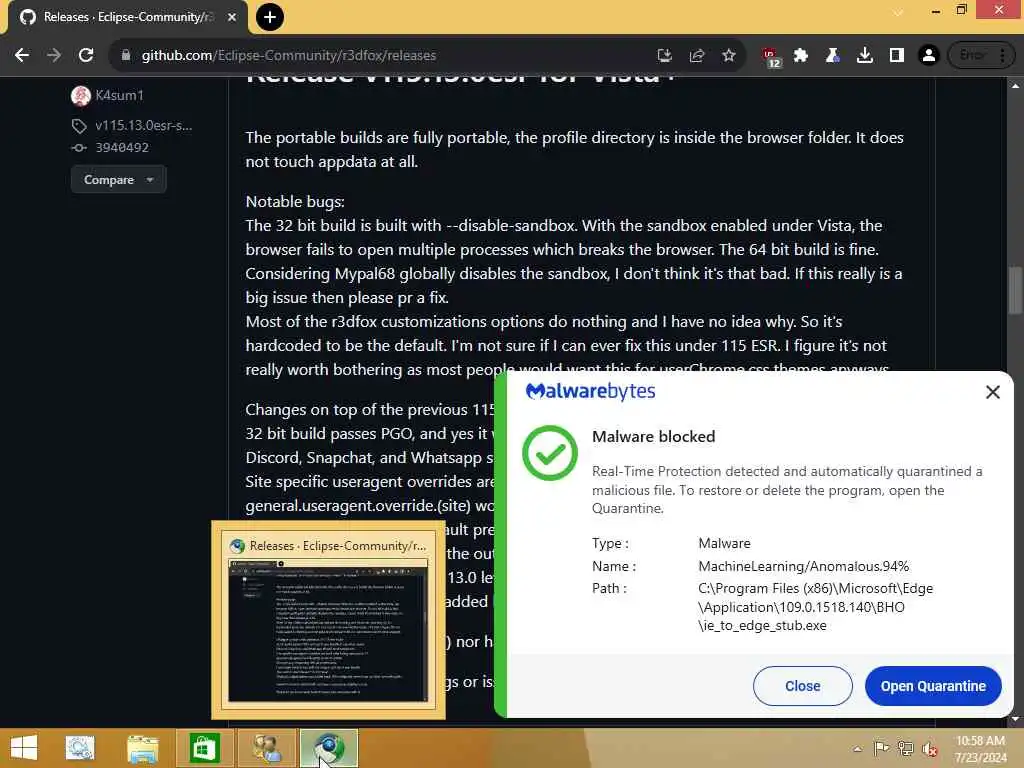Image resolution: width=1024 pixels, height=768 pixels.
Task: Open the network tray icon
Action: click(906, 749)
